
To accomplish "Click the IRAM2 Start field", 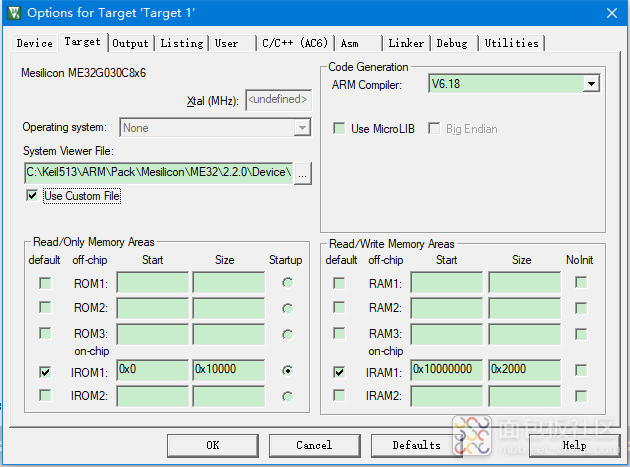I will point(447,396).
